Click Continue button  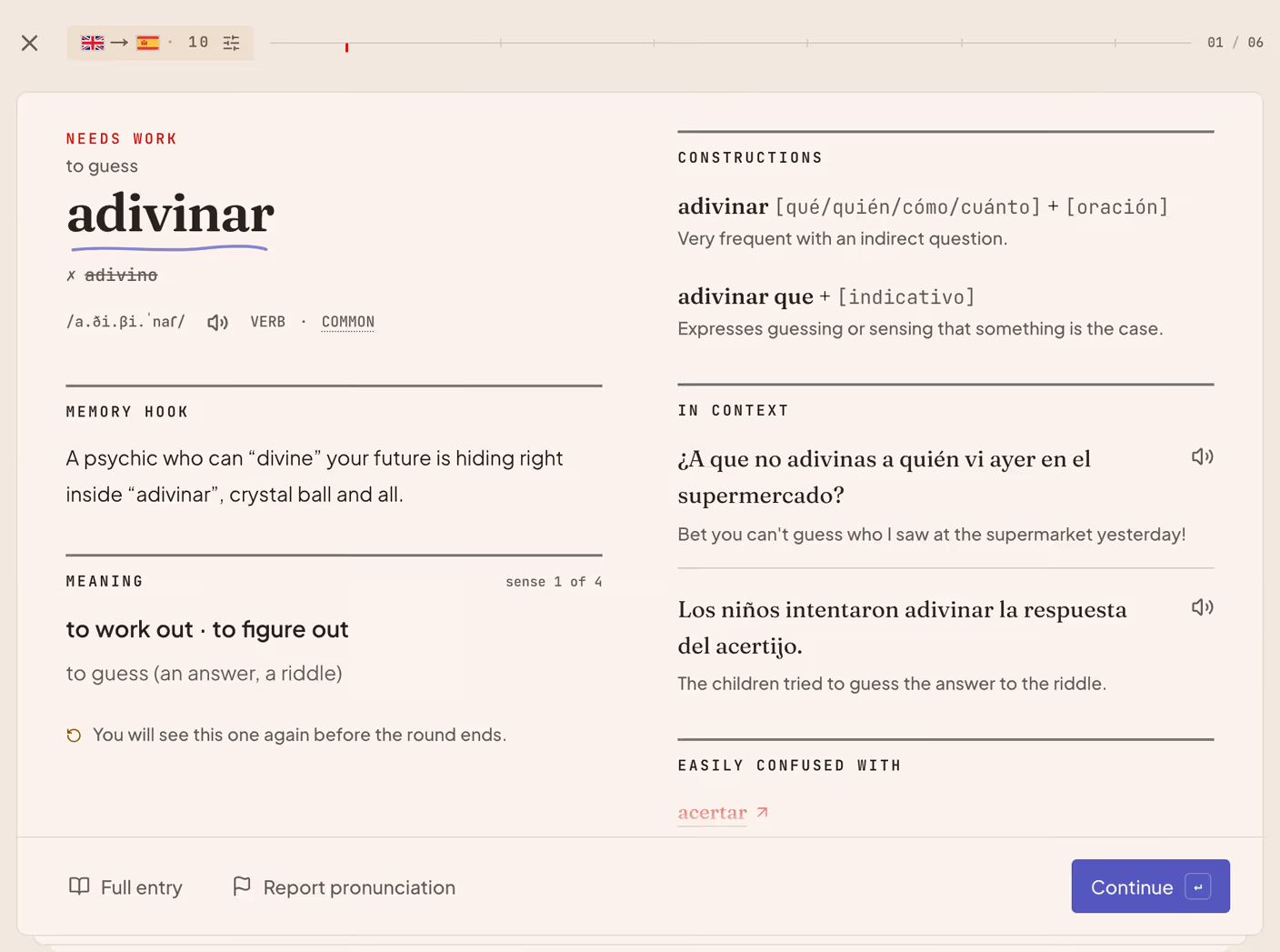click(x=1150, y=887)
